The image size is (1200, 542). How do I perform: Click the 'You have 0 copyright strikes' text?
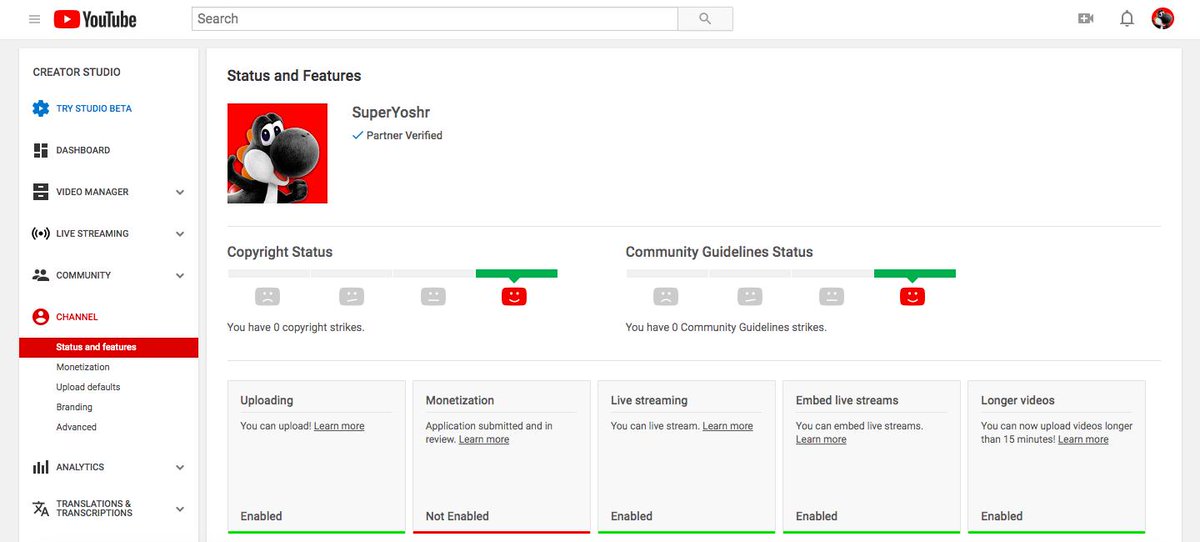296,327
